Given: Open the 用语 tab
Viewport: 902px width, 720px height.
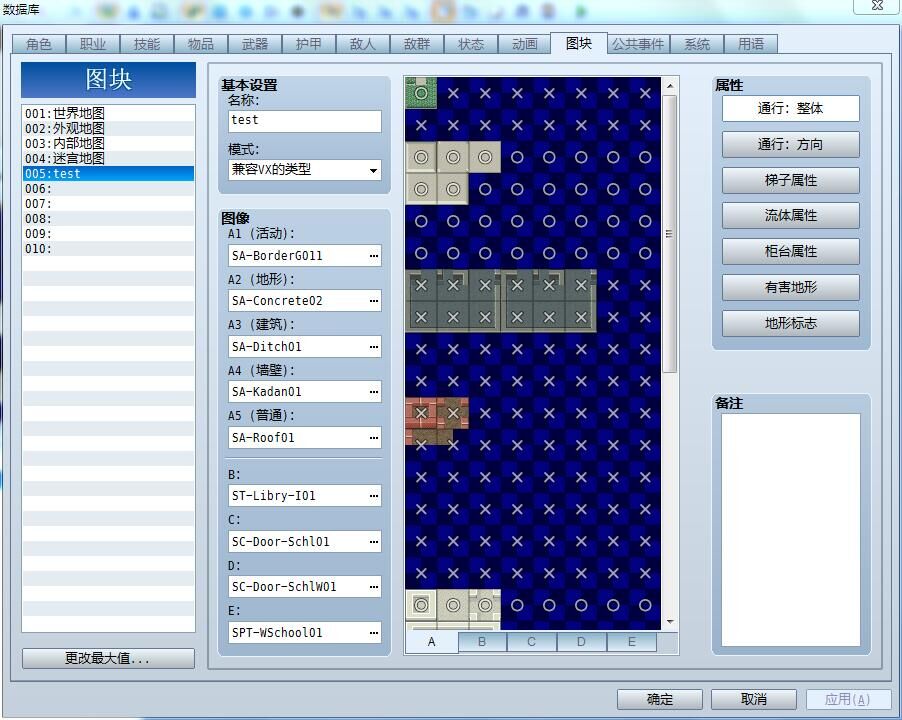Looking at the screenshot, I should click(751, 44).
